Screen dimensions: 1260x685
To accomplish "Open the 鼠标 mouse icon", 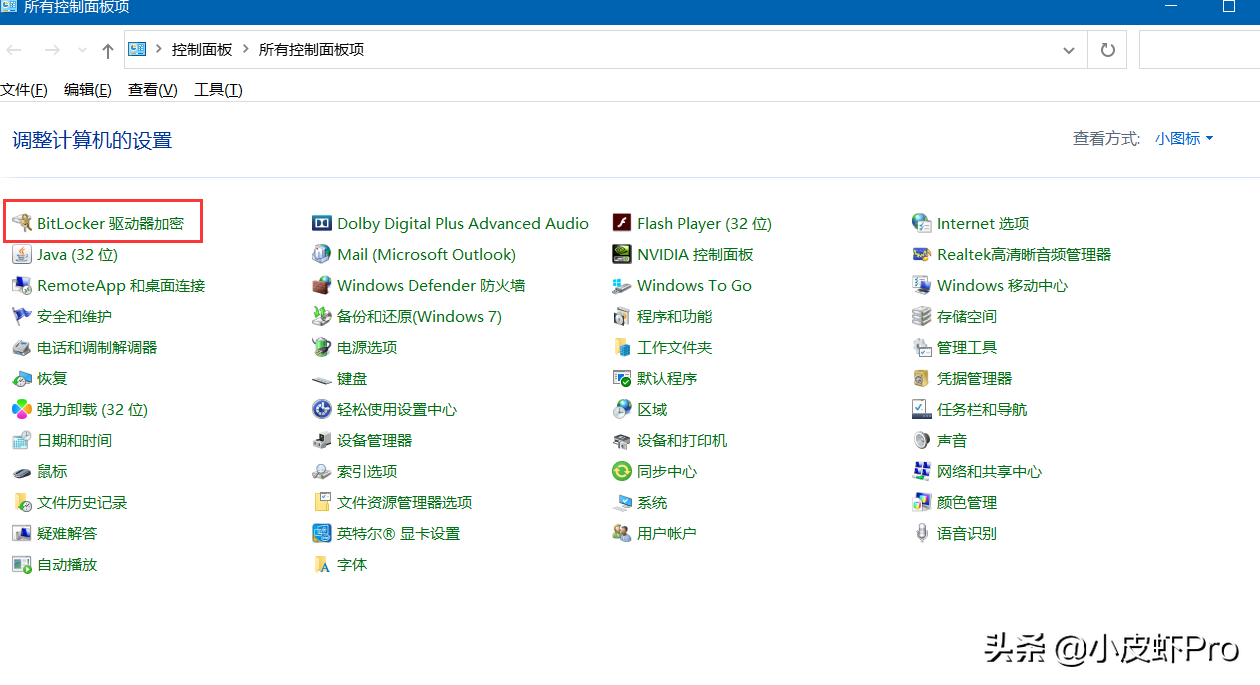I will pos(22,471).
